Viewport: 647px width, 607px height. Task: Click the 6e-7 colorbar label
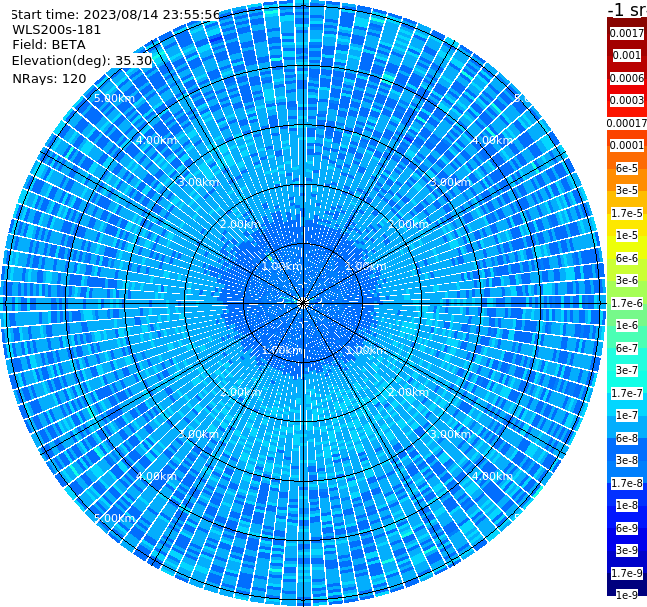point(627,348)
